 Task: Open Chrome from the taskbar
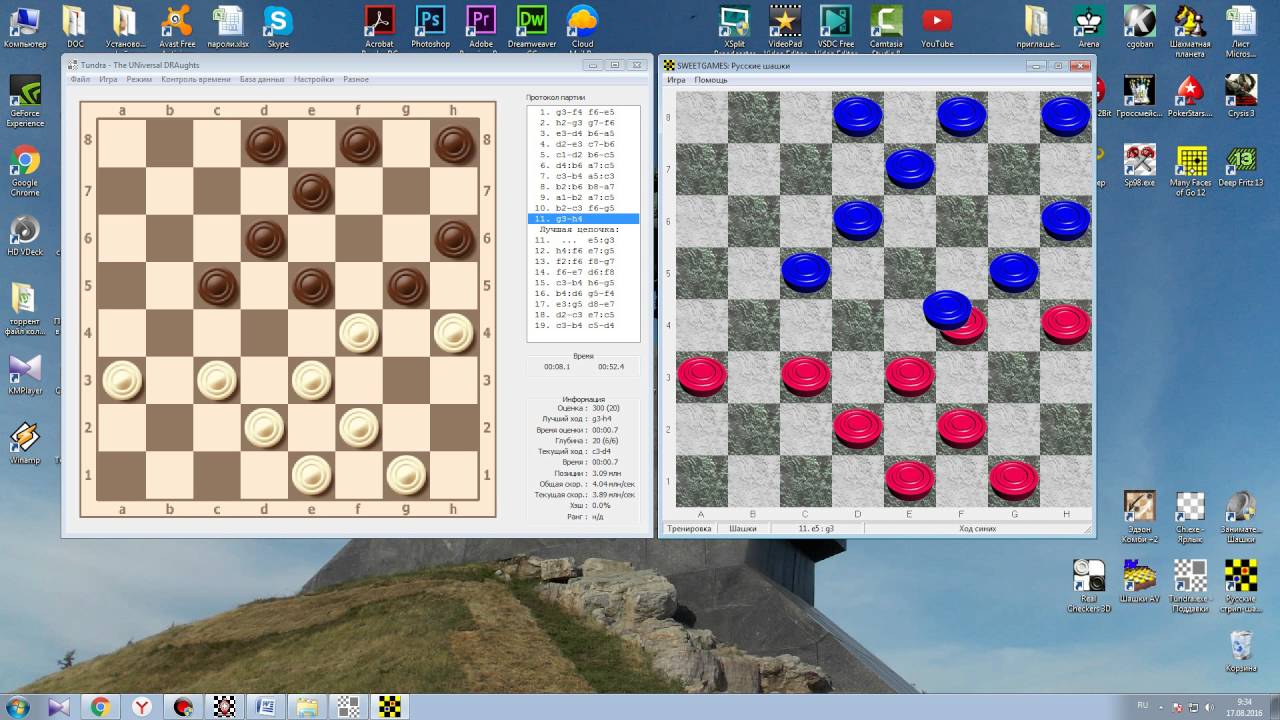coord(100,707)
